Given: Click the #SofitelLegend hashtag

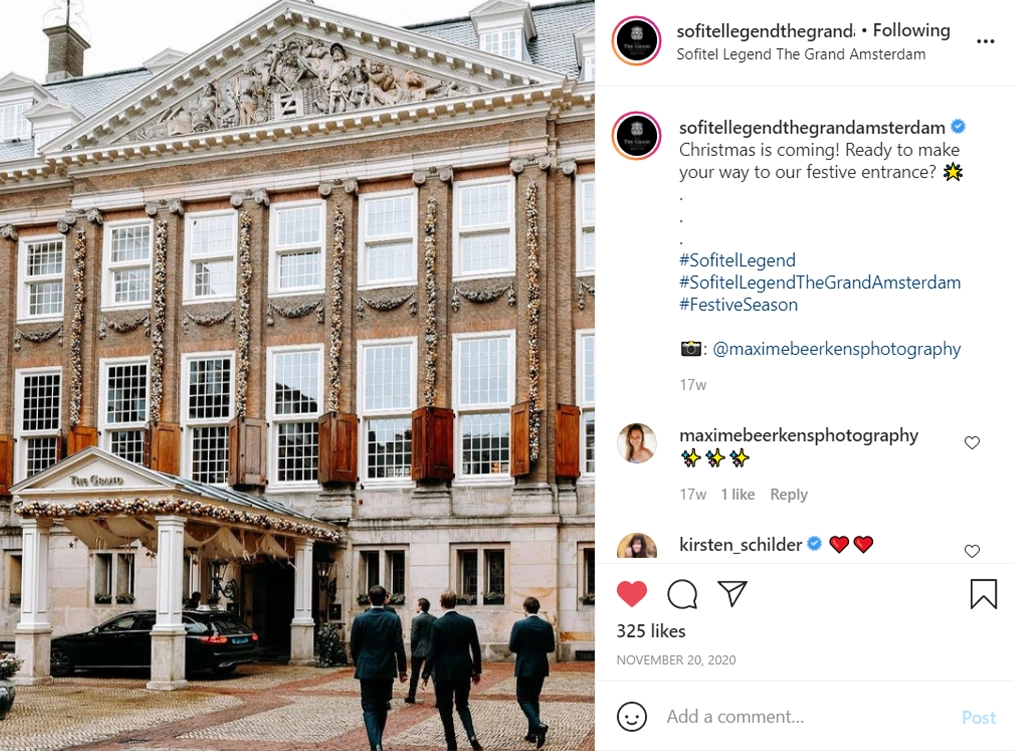Looking at the screenshot, I should click(737, 260).
